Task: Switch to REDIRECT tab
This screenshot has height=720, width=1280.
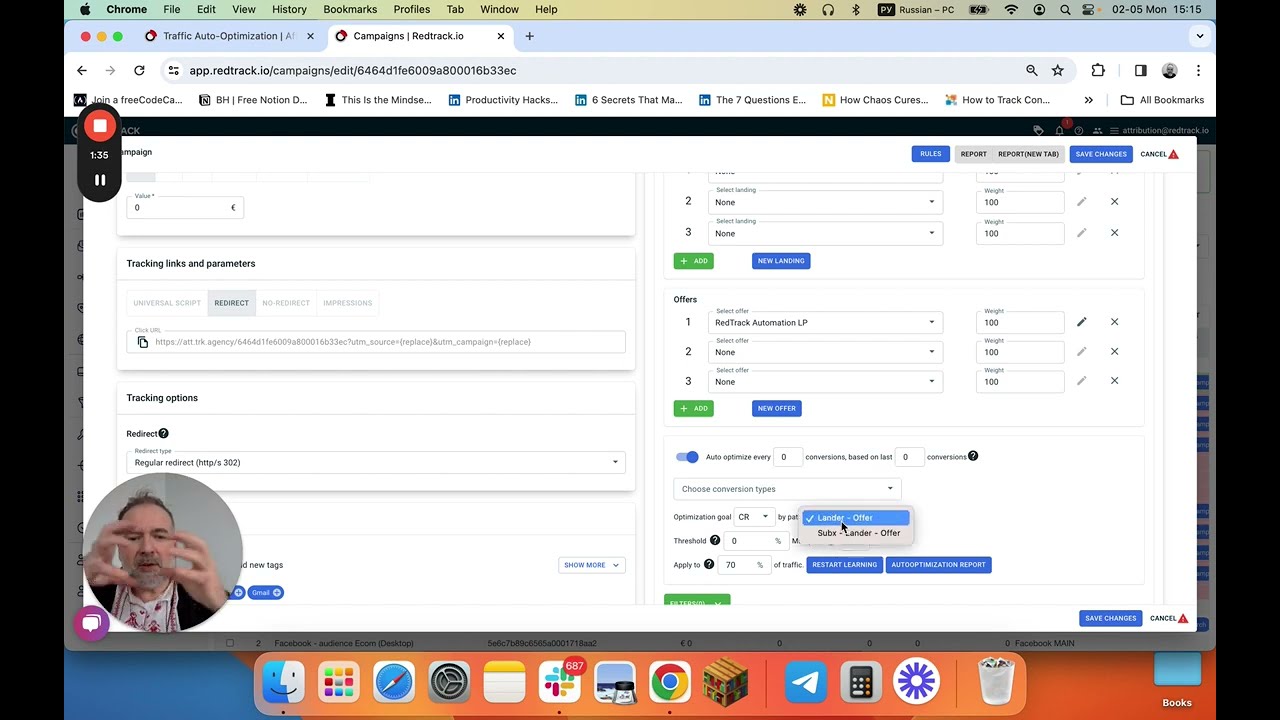Action: click(x=231, y=303)
